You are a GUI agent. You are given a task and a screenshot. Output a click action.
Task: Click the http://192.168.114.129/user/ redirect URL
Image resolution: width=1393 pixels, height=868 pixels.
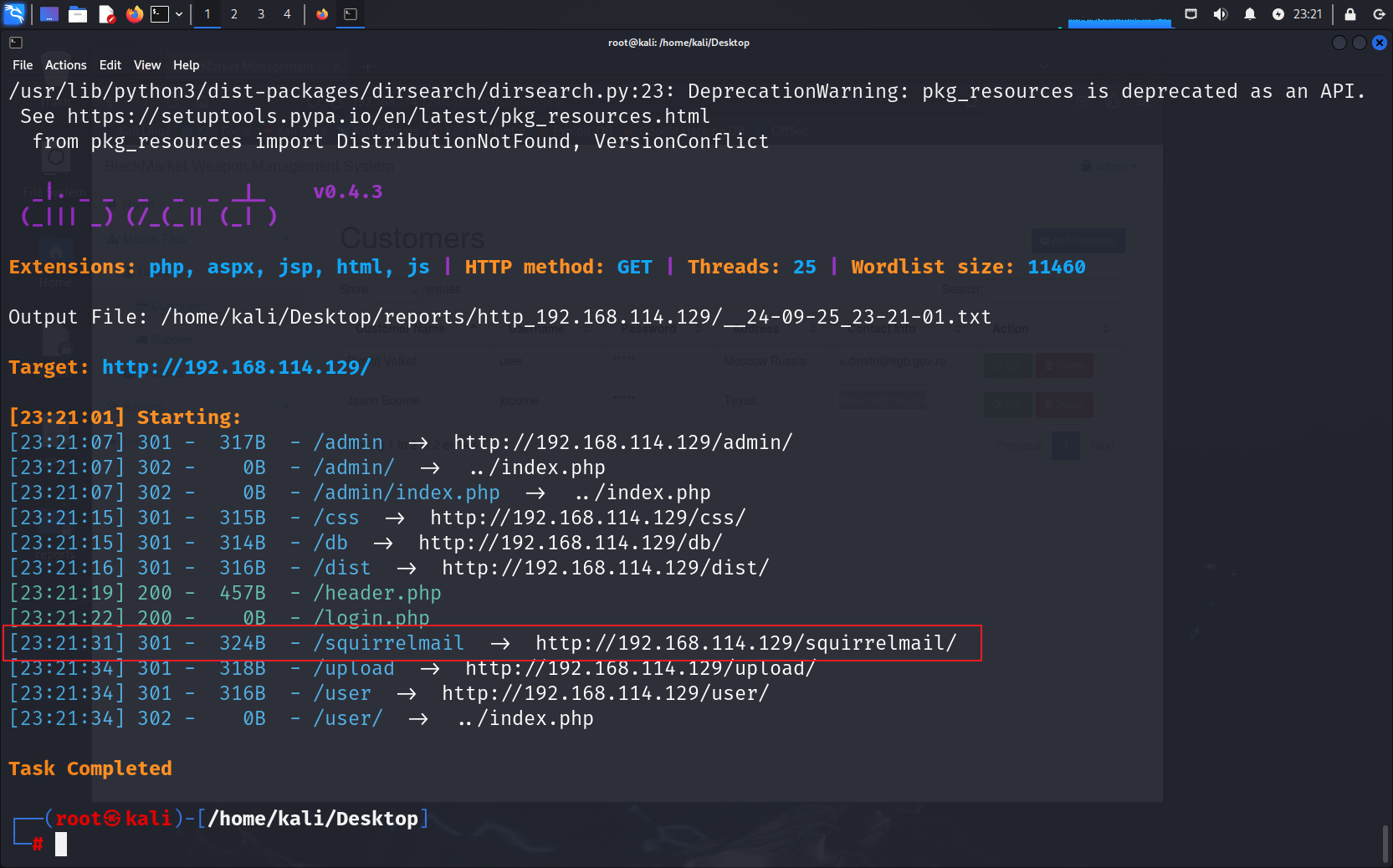click(606, 693)
